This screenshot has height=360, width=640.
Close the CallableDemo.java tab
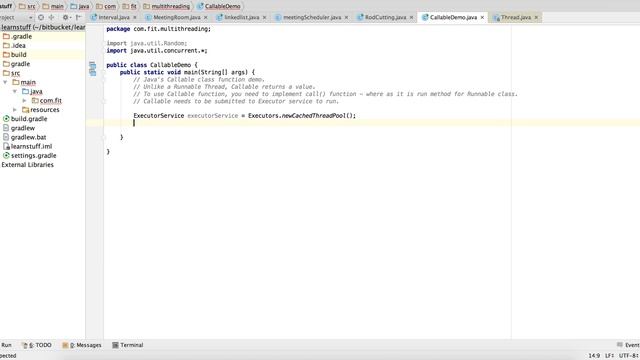[x=482, y=17]
